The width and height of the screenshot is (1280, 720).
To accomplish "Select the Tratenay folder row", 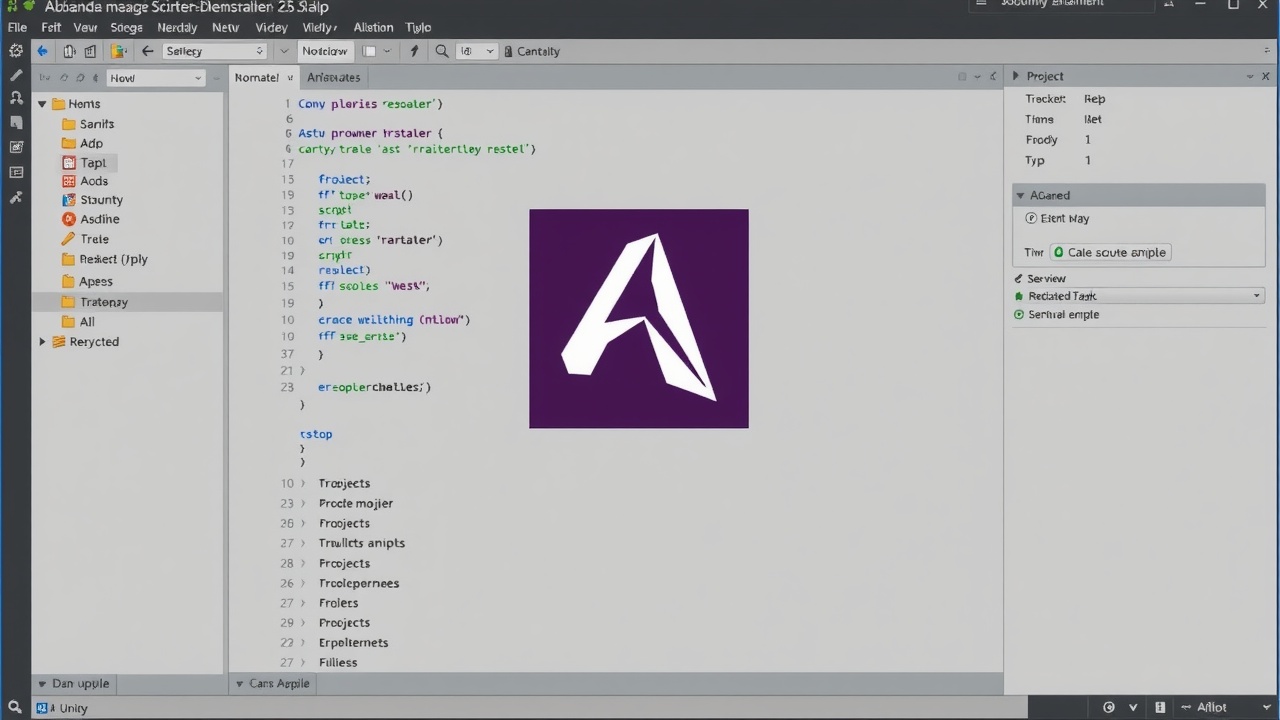I will (x=128, y=301).
